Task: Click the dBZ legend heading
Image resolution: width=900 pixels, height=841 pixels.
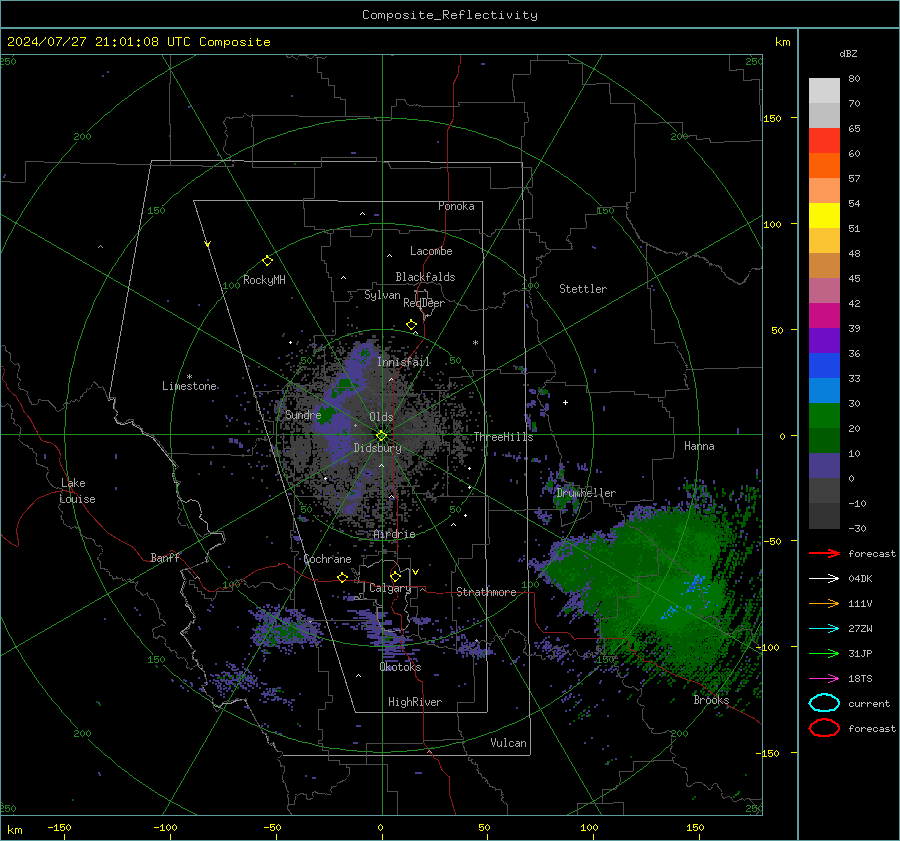Action: coord(848,54)
